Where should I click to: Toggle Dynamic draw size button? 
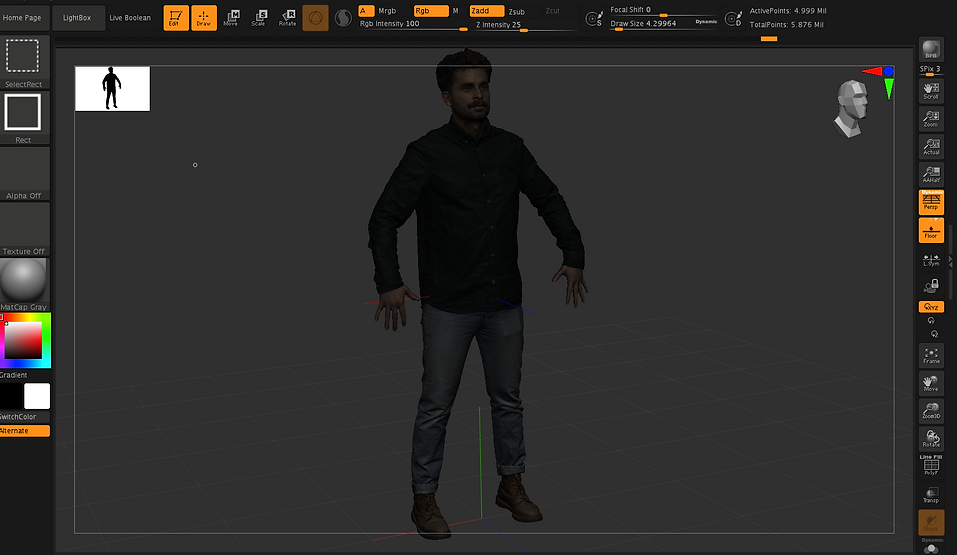[706, 21]
